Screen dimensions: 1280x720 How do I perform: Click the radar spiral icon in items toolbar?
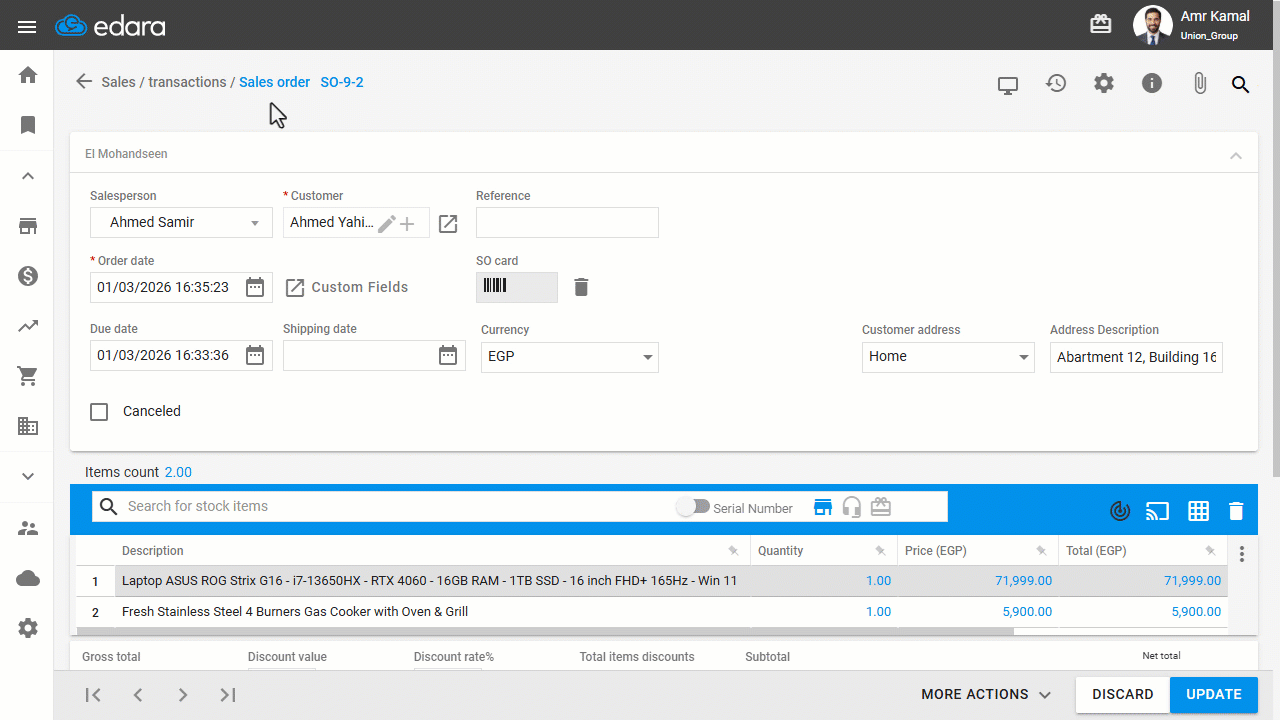[x=1120, y=511]
